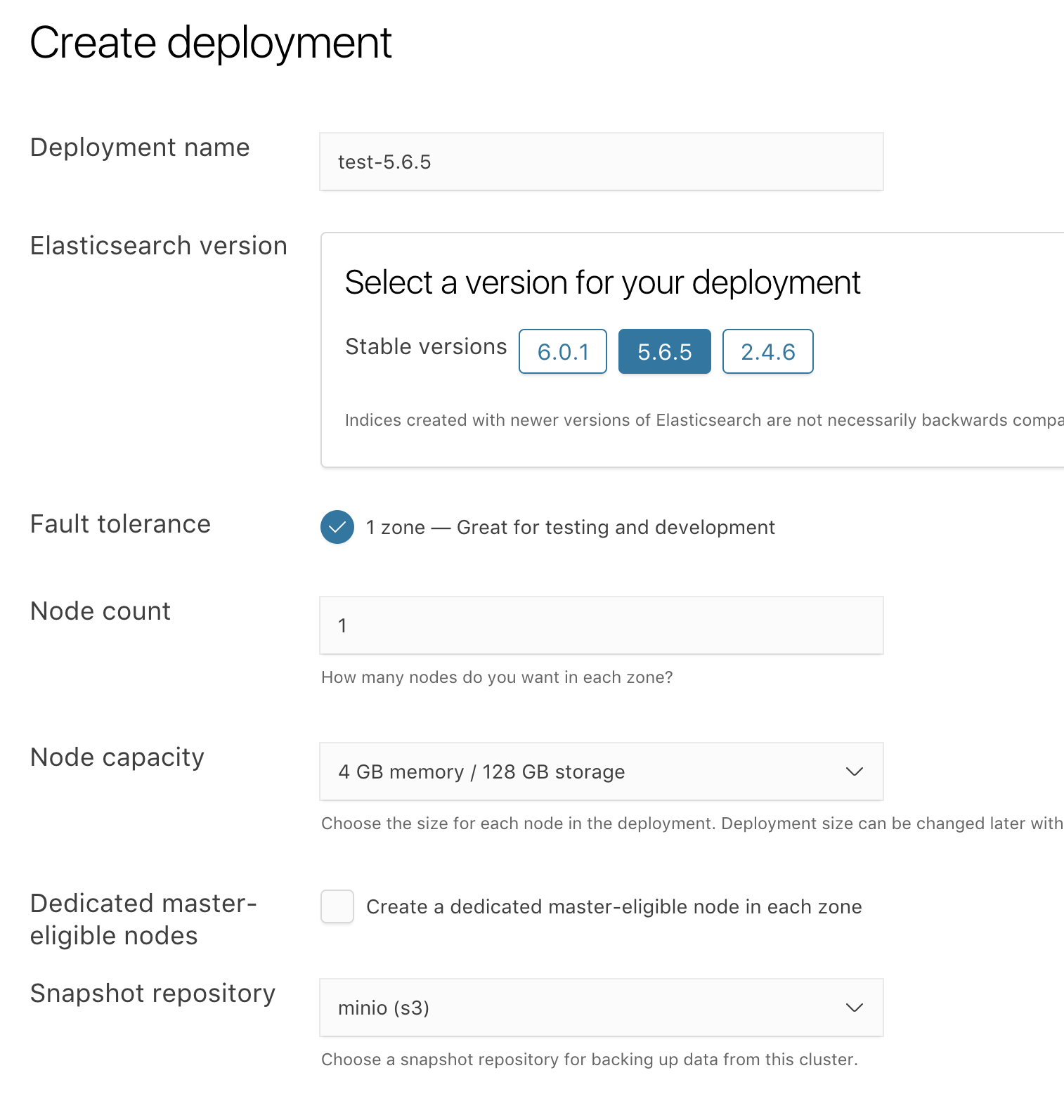Click 'Create a dedicated master-eligible node' label text
1064x1120 pixels.
tap(614, 906)
